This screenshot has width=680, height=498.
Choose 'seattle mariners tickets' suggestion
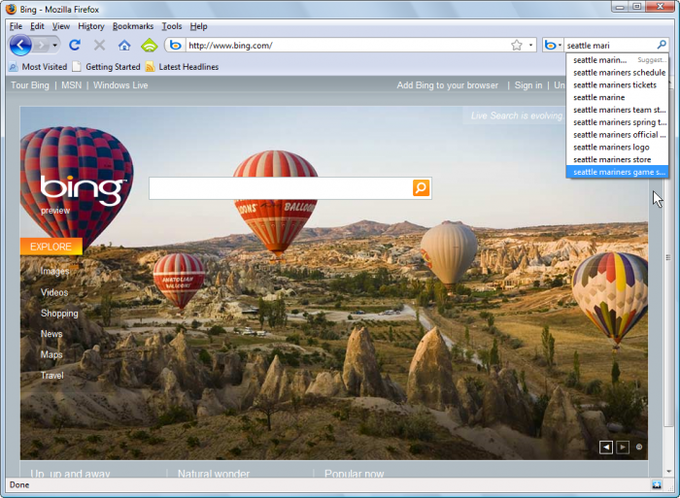(x=614, y=85)
